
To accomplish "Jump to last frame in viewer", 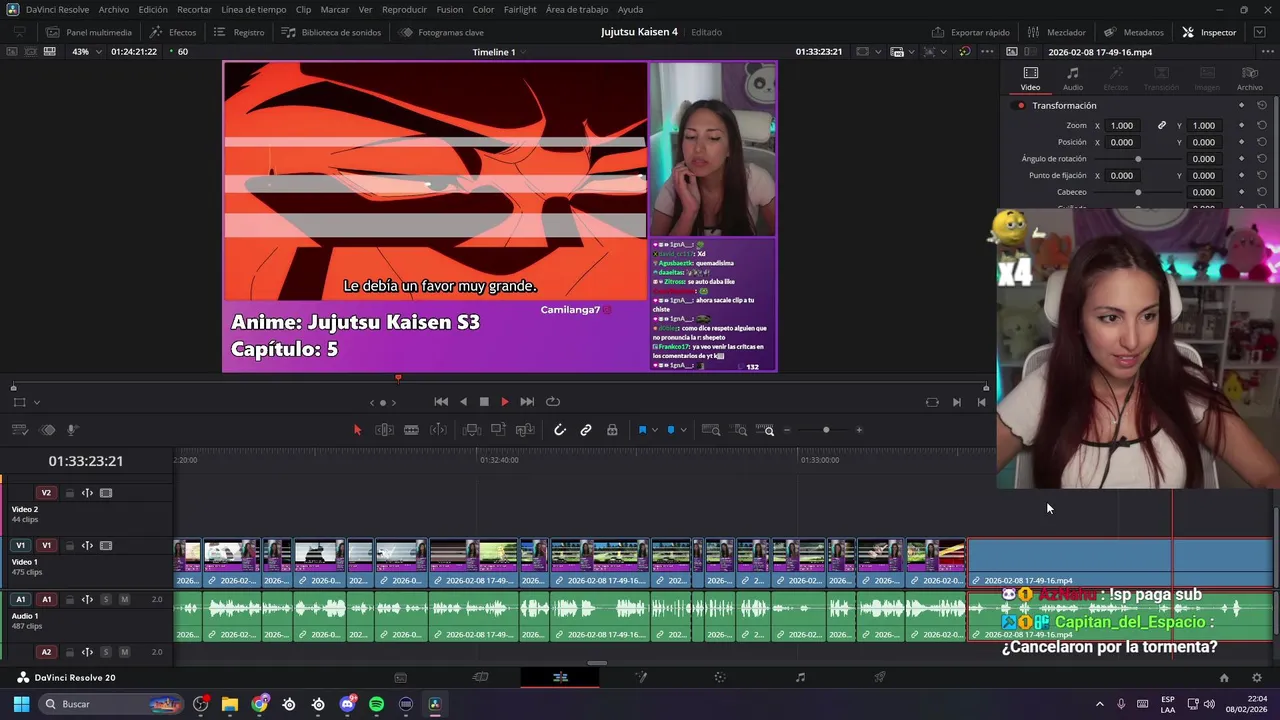I will tap(527, 402).
